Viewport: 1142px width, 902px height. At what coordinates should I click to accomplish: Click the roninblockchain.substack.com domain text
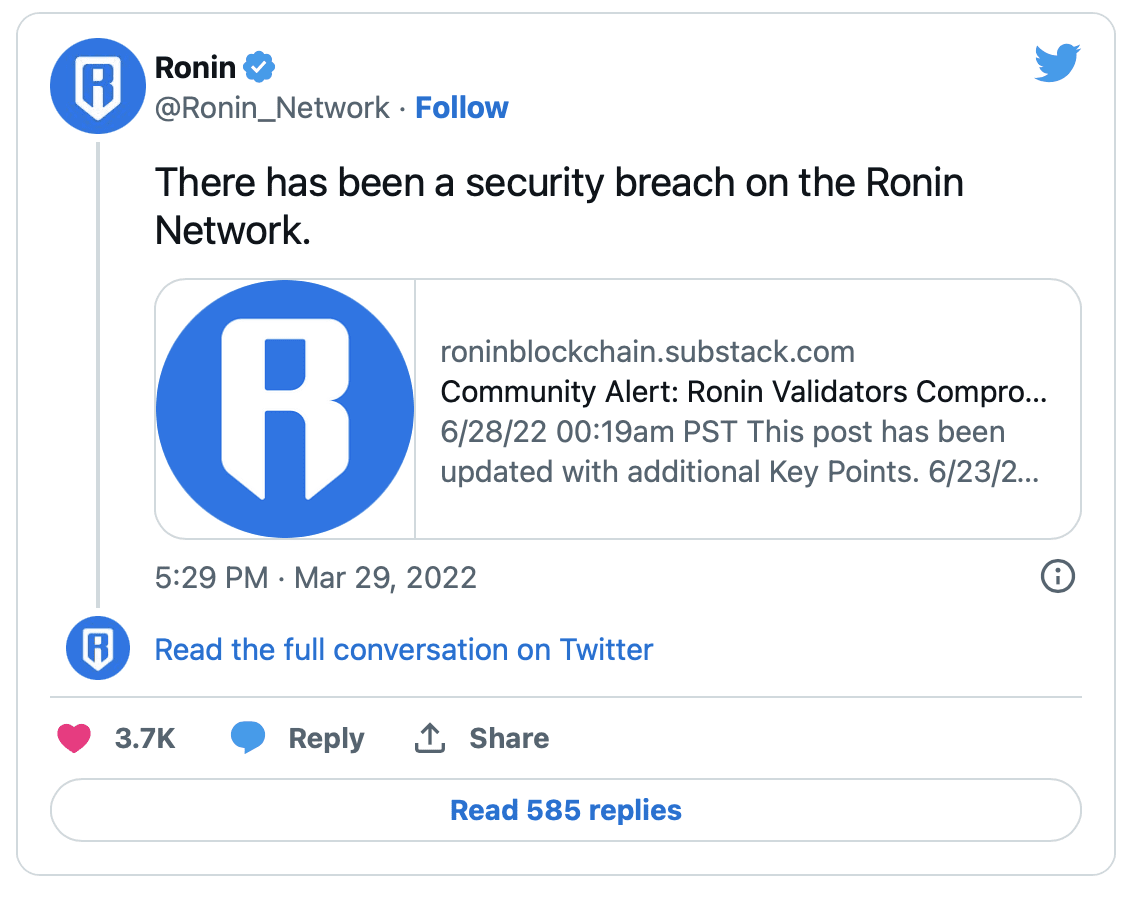click(647, 352)
